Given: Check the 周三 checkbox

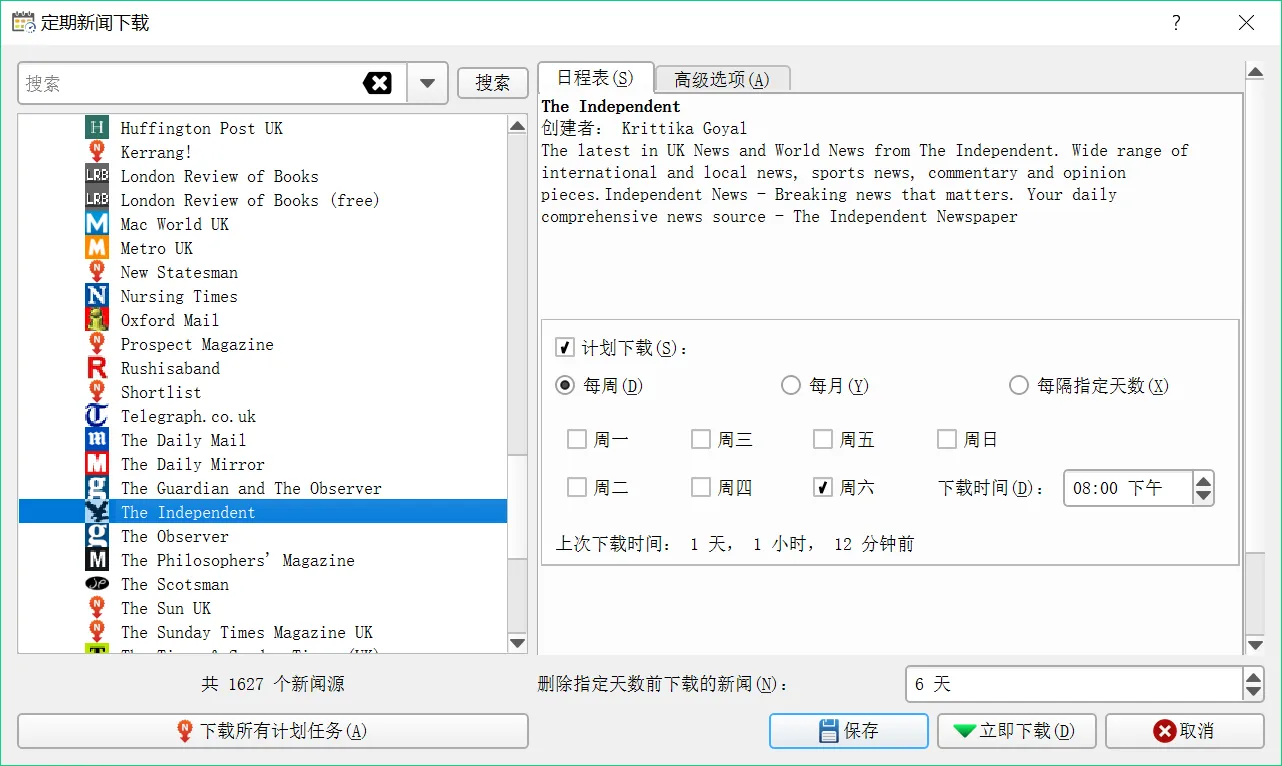Looking at the screenshot, I should click(x=701, y=439).
